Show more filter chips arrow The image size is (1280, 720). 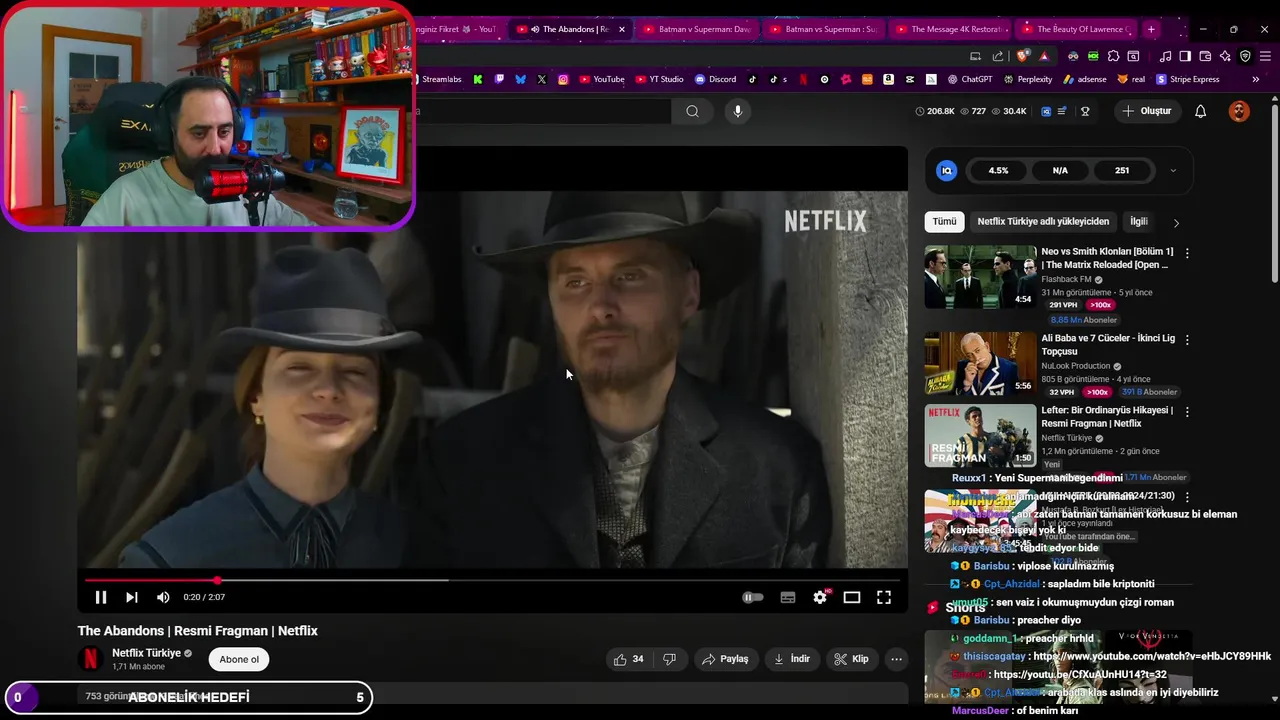(1176, 223)
